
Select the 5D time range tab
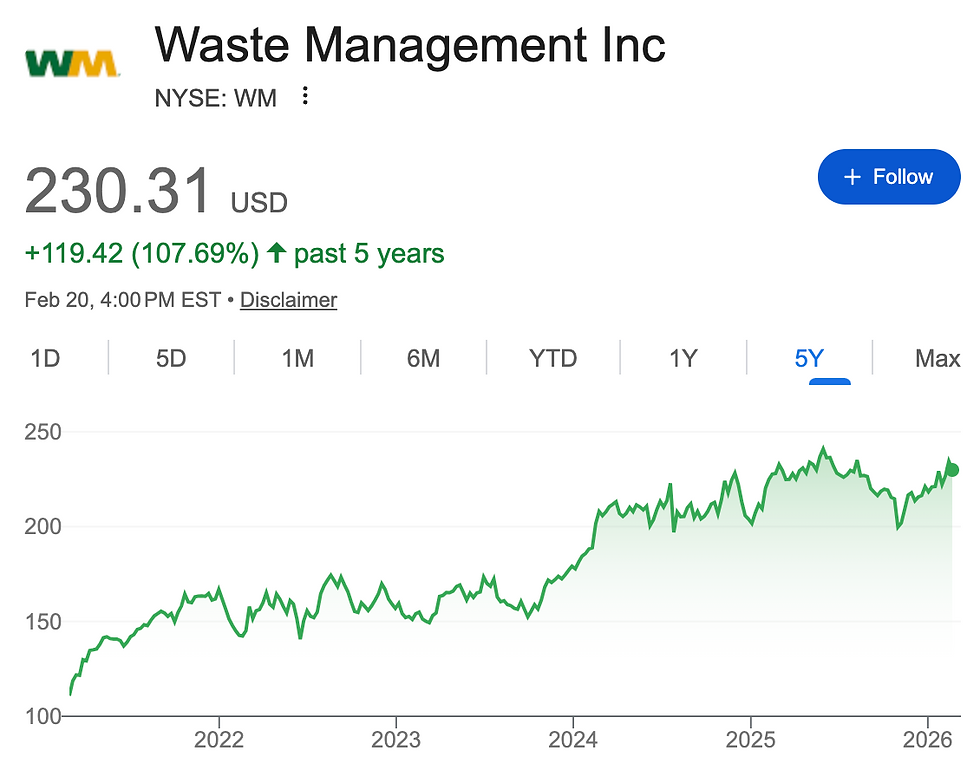coord(171,358)
